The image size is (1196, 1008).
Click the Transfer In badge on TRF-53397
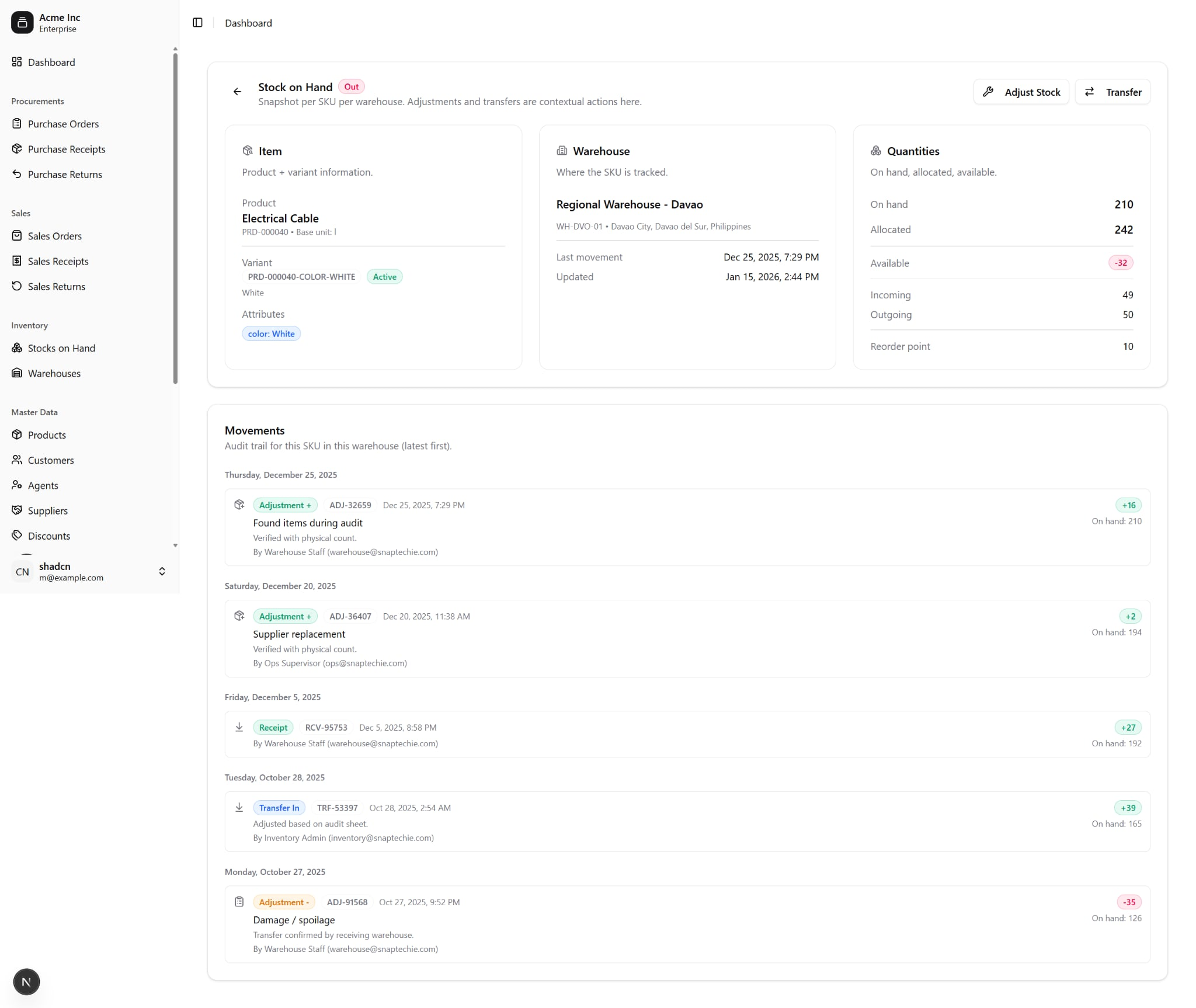tap(279, 808)
